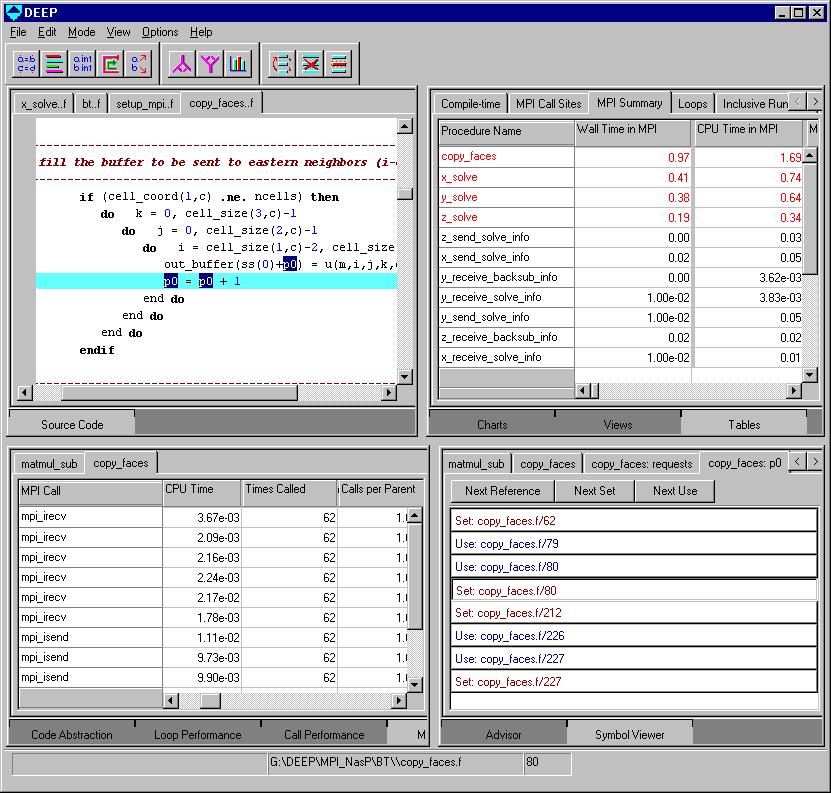
Task: Select the z_send_solve_info procedure row
Action: click(x=620, y=237)
